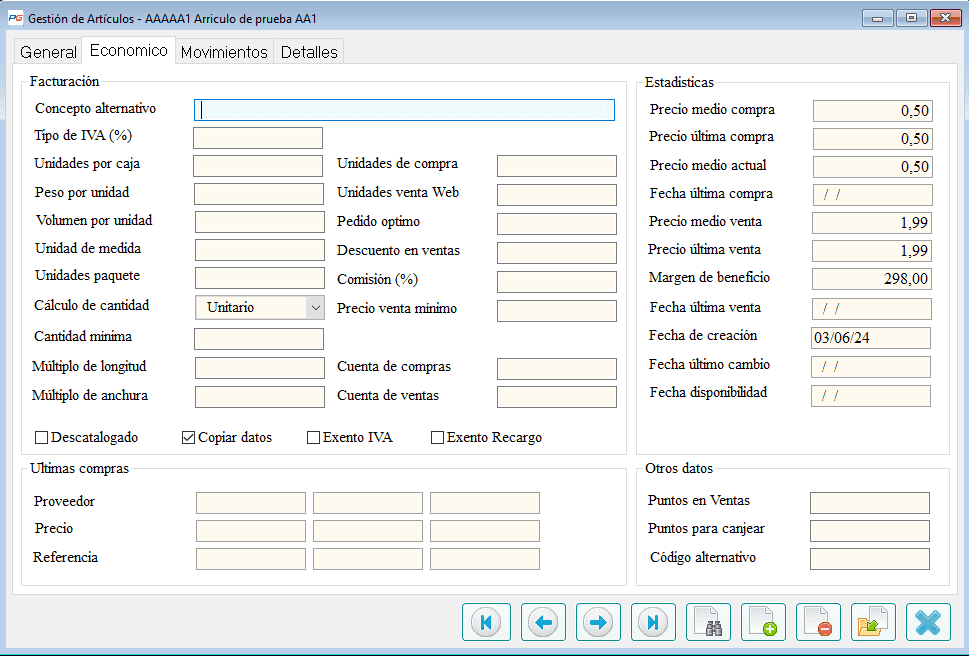Select the Precio medio venta field
969x656 pixels.
coord(872,222)
